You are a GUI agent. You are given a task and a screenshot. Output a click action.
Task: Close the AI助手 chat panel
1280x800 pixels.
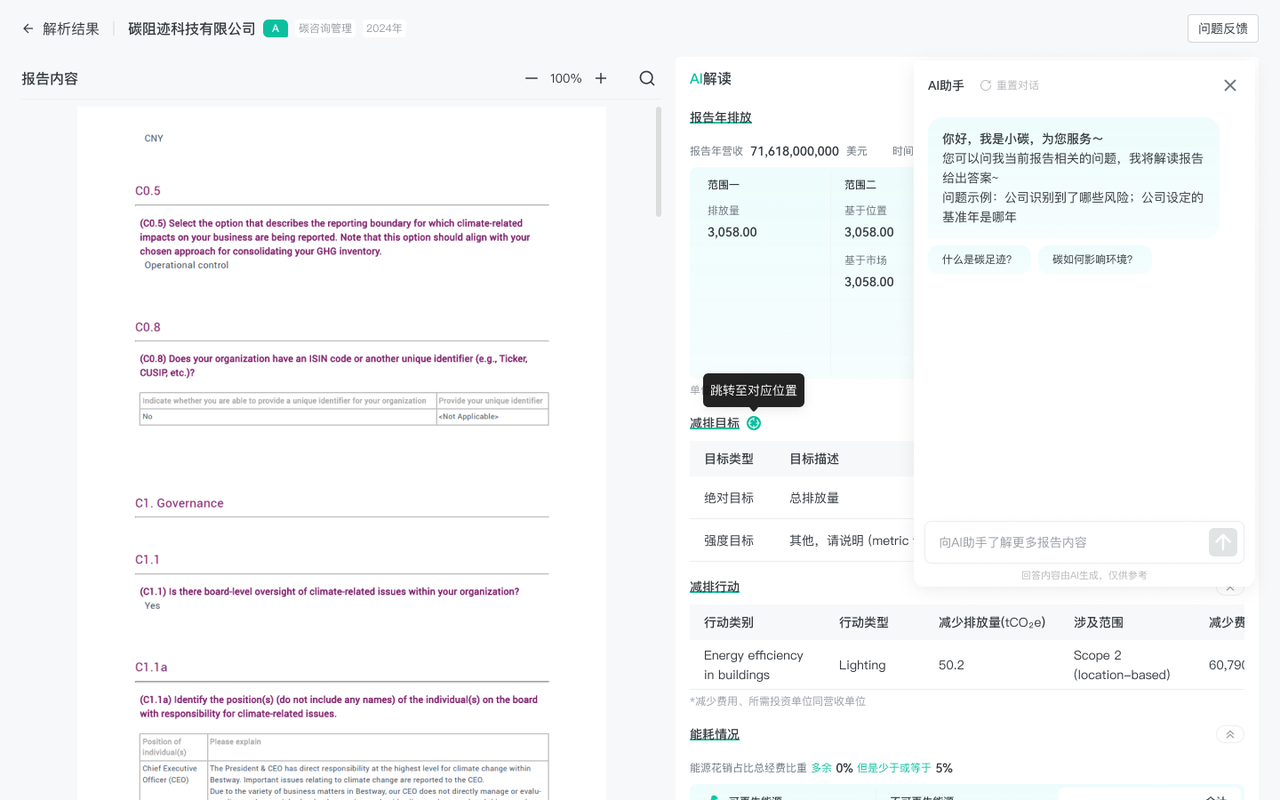tap(1230, 86)
